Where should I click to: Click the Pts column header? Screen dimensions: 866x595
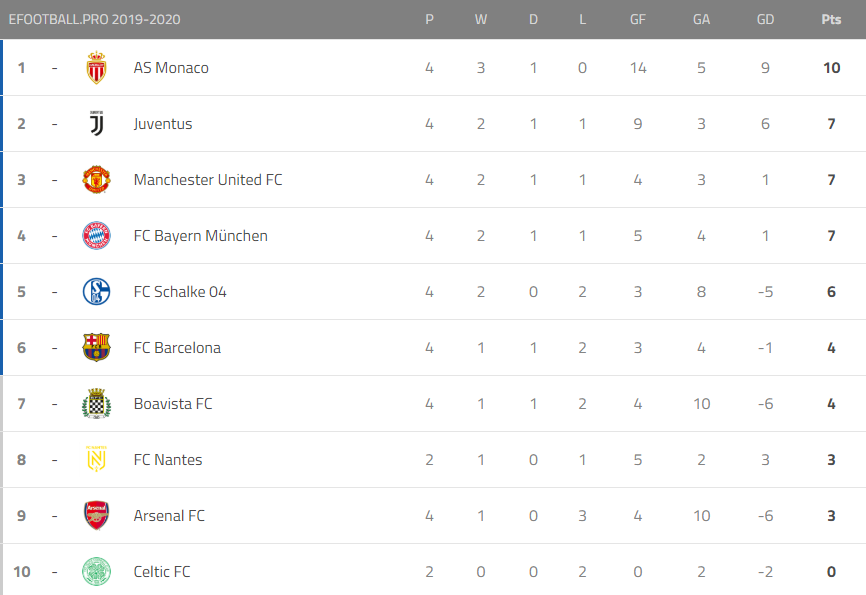(x=831, y=19)
